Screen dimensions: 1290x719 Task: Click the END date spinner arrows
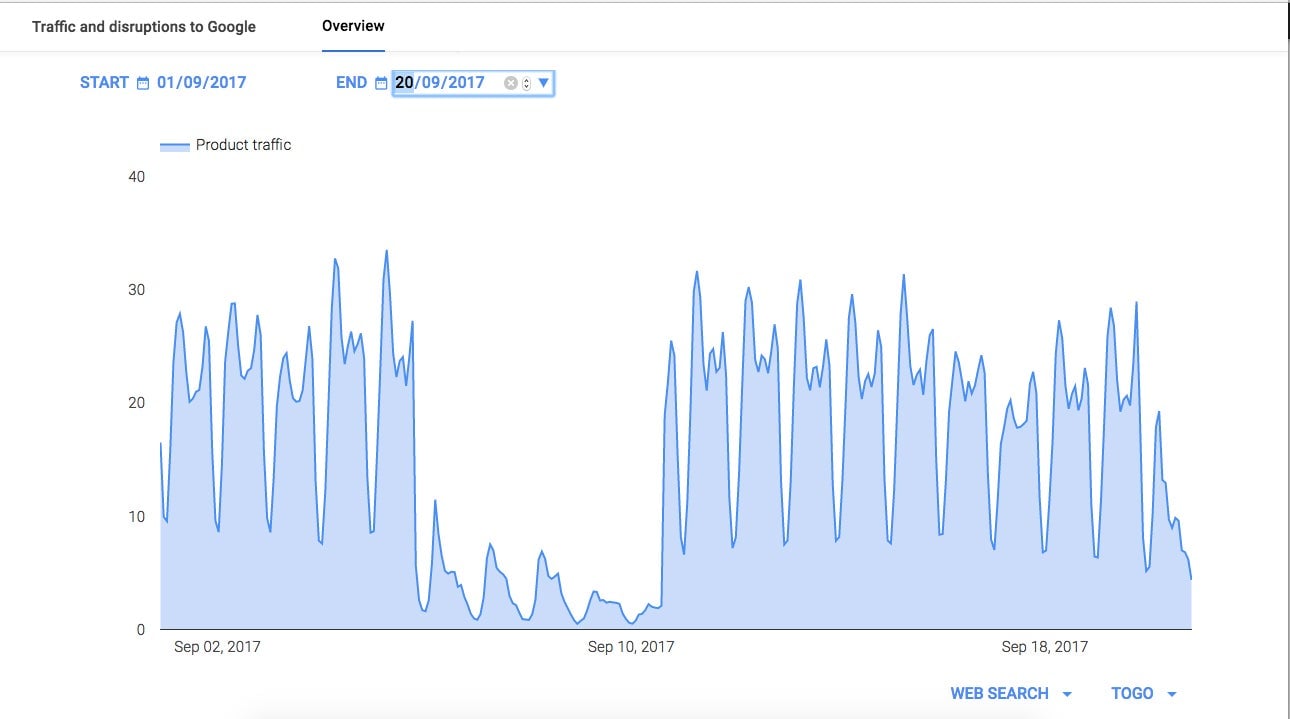point(527,83)
